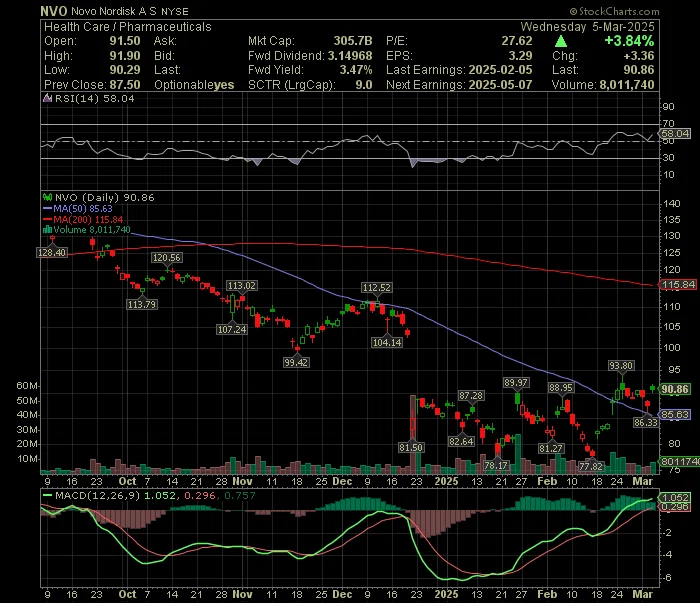Click the 99.42 low price annotation
Viewport: 700px width, 603px height.
296,362
